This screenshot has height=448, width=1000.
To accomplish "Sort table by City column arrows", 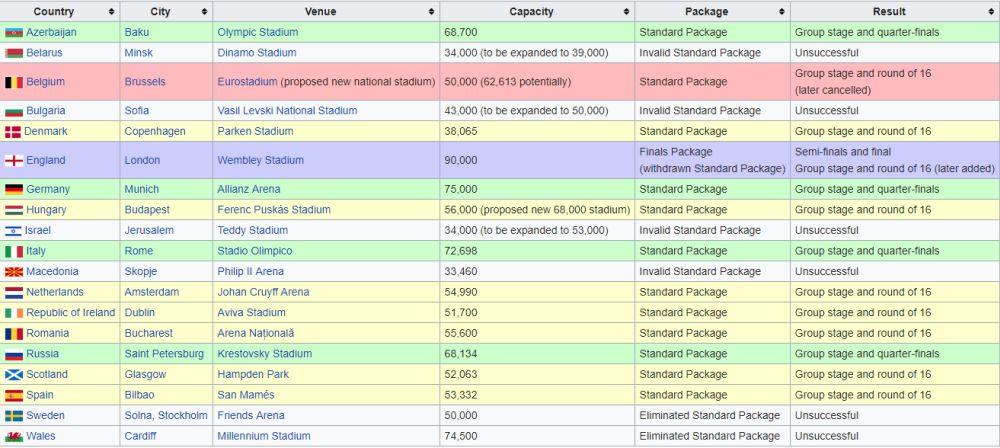I will pyautogui.click(x=204, y=12).
